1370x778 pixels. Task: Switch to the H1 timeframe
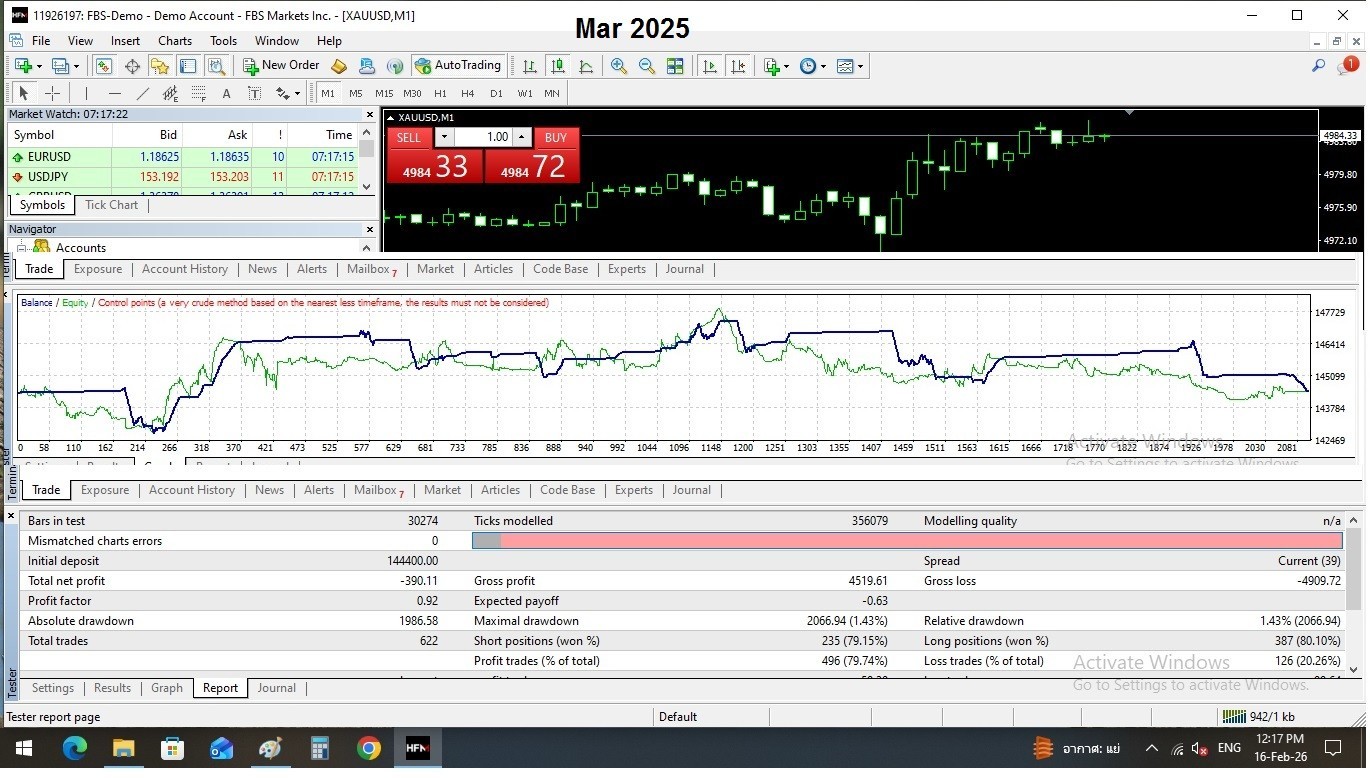pyautogui.click(x=440, y=93)
